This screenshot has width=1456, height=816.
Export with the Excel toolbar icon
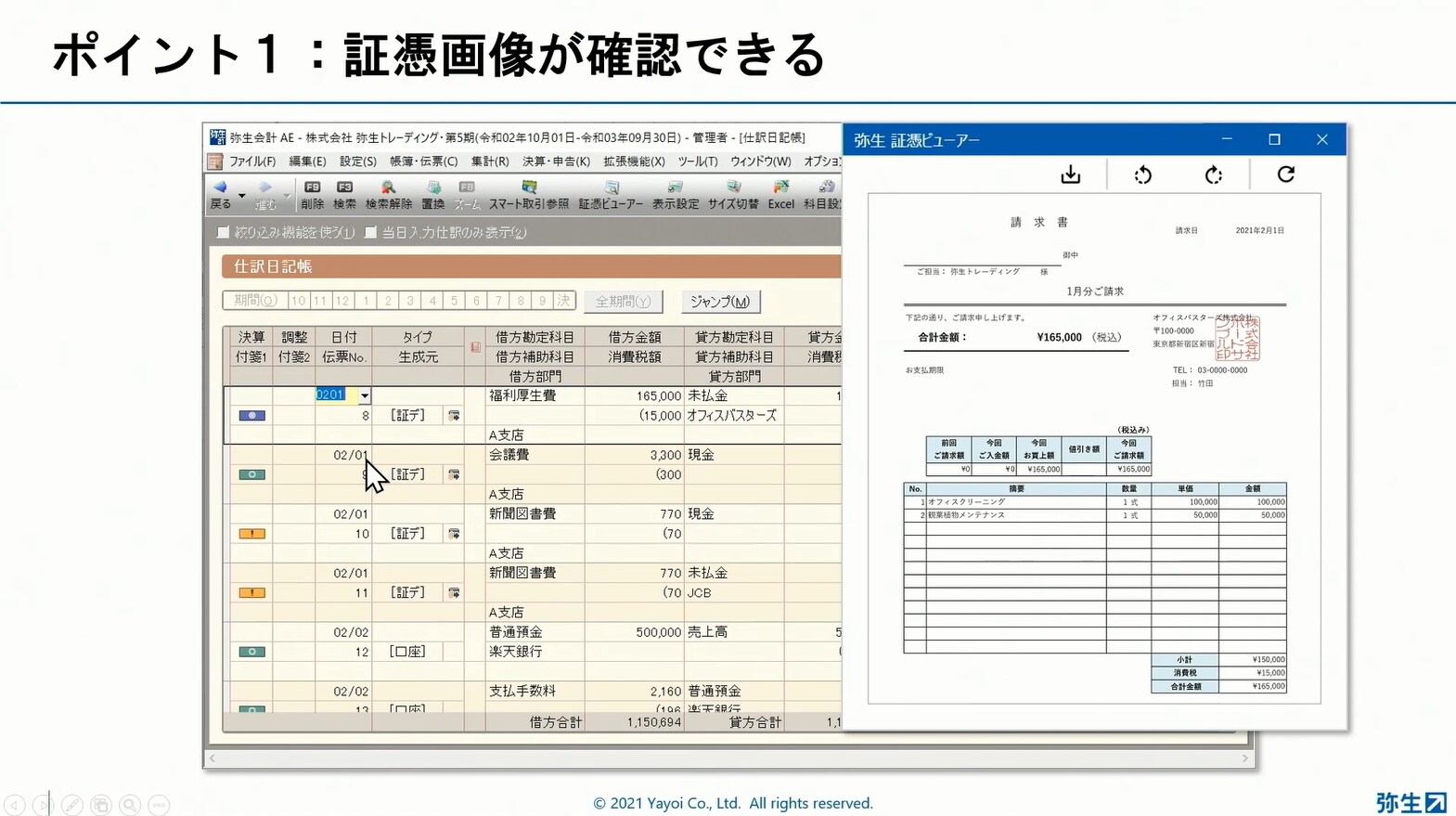pyautogui.click(x=780, y=194)
